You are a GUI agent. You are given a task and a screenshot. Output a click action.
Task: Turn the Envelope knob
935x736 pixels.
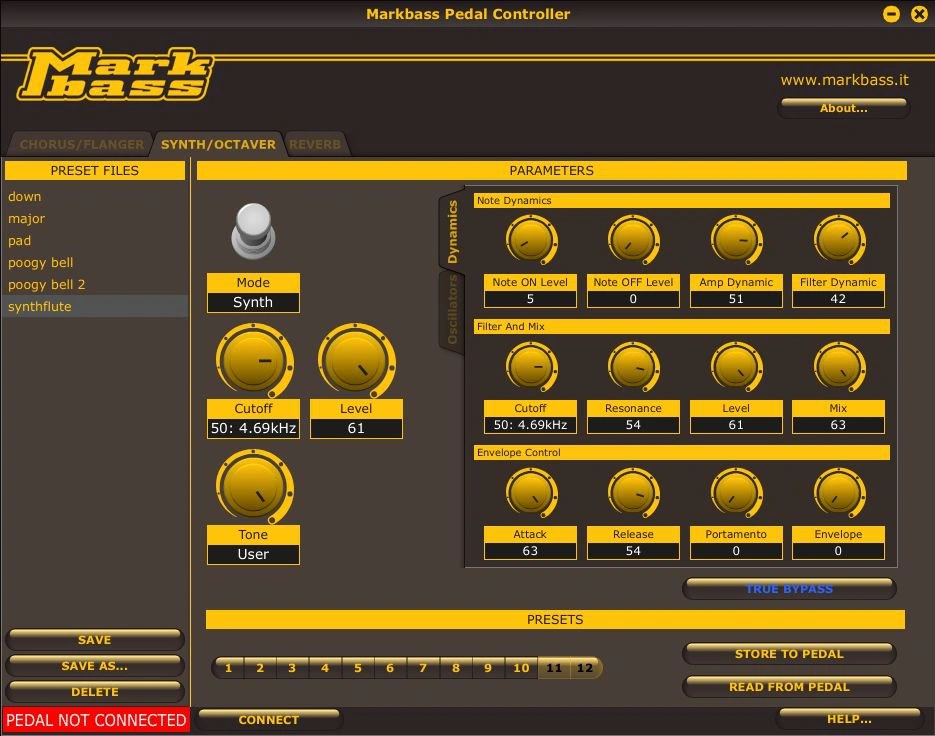click(838, 491)
